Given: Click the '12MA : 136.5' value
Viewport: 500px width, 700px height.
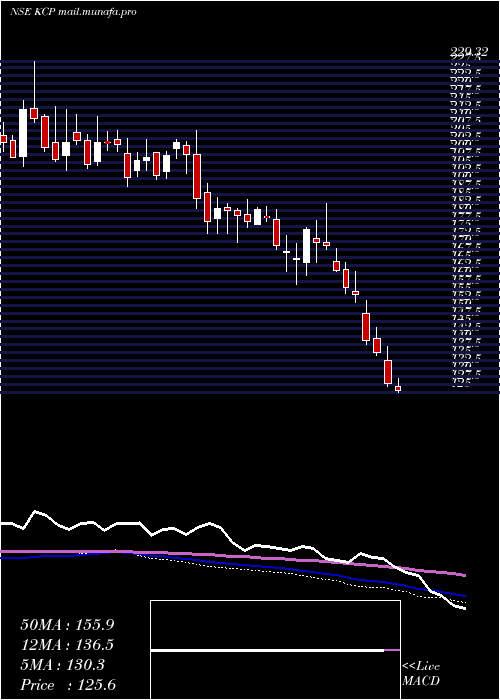Looking at the screenshot, I should 67,645.
